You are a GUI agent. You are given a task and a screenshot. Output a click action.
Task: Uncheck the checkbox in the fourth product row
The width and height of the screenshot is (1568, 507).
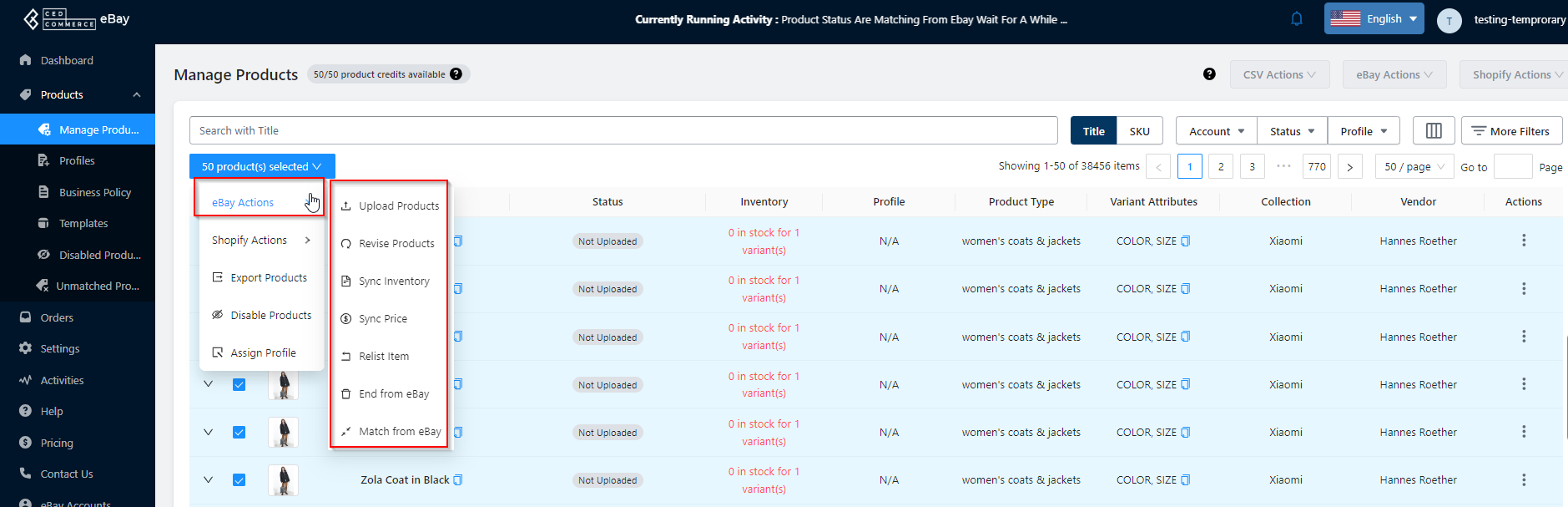click(x=239, y=384)
